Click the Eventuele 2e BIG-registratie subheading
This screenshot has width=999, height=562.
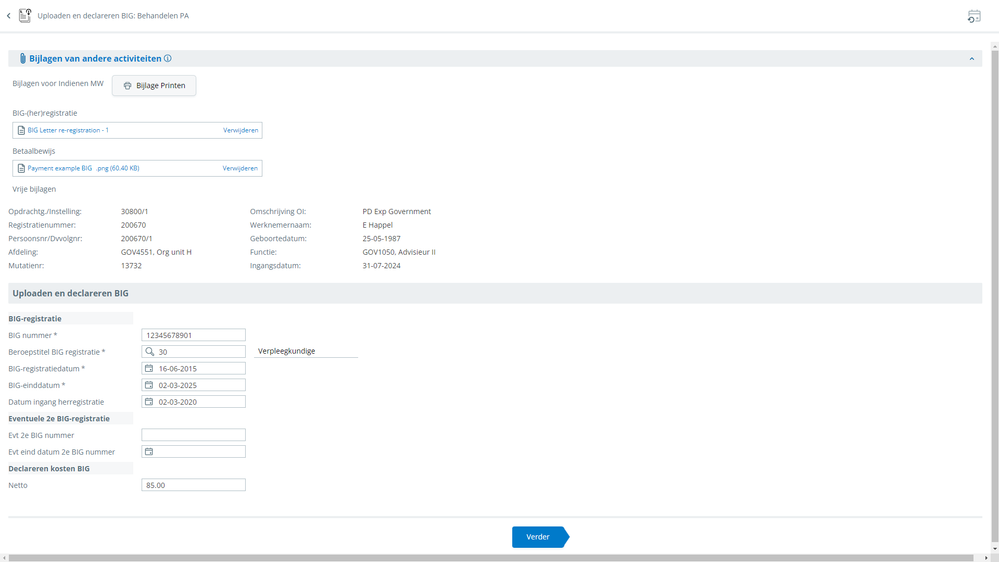[59, 419]
